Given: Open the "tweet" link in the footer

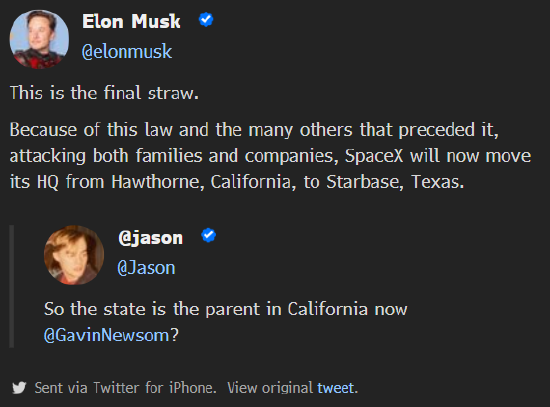Looking at the screenshot, I should 335,388.
